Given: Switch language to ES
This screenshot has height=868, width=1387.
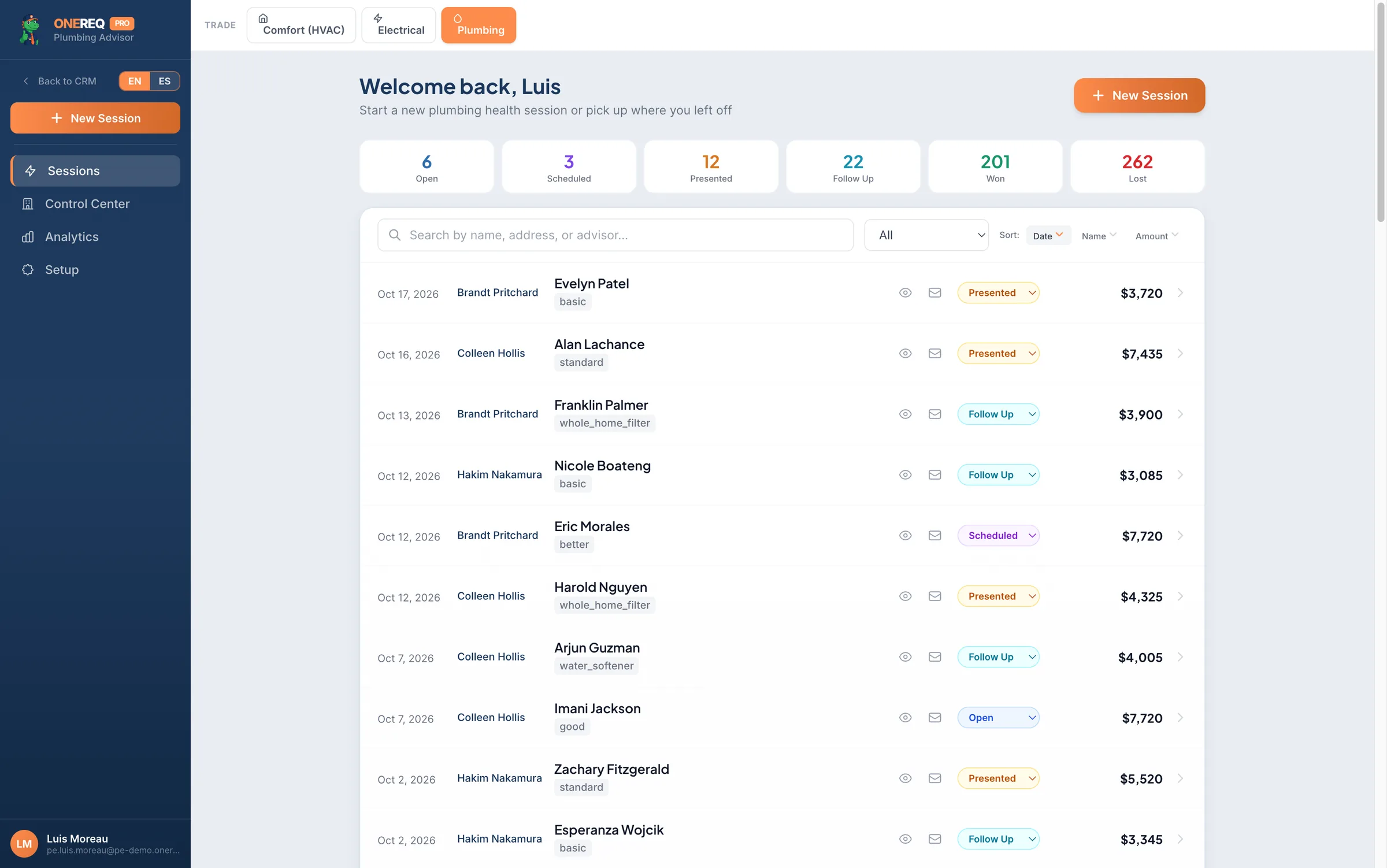Looking at the screenshot, I should tap(165, 81).
